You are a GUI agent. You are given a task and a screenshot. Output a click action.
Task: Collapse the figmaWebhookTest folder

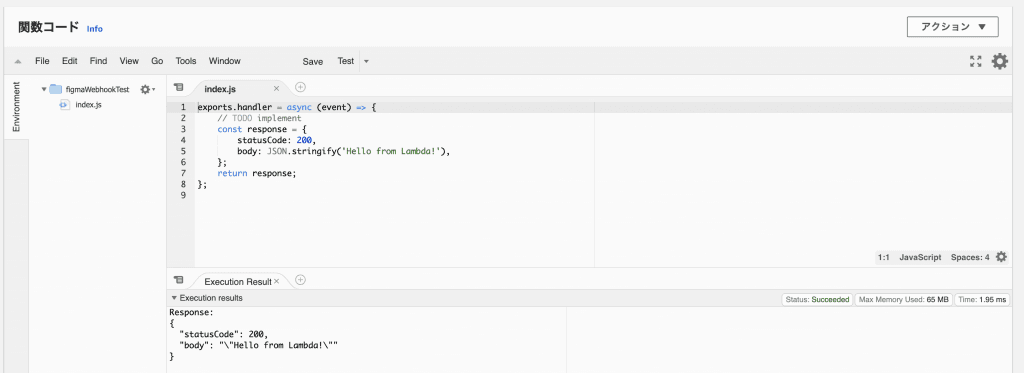click(x=44, y=89)
